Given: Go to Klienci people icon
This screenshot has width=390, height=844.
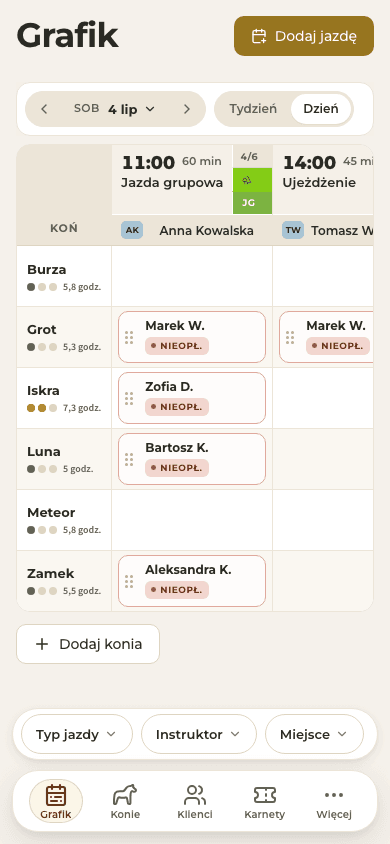Looking at the screenshot, I should pos(195,801).
